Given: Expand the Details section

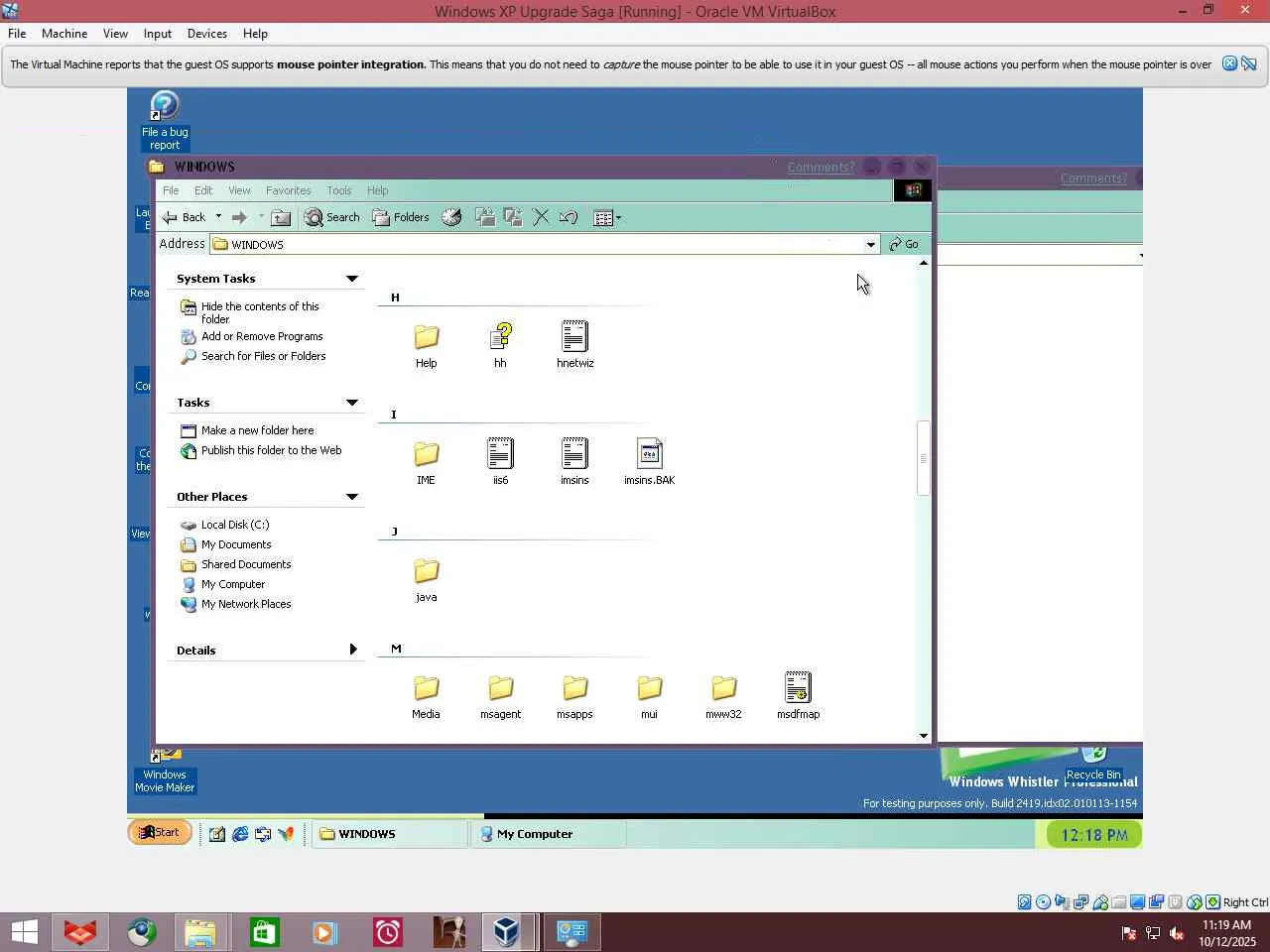Looking at the screenshot, I should [x=353, y=650].
